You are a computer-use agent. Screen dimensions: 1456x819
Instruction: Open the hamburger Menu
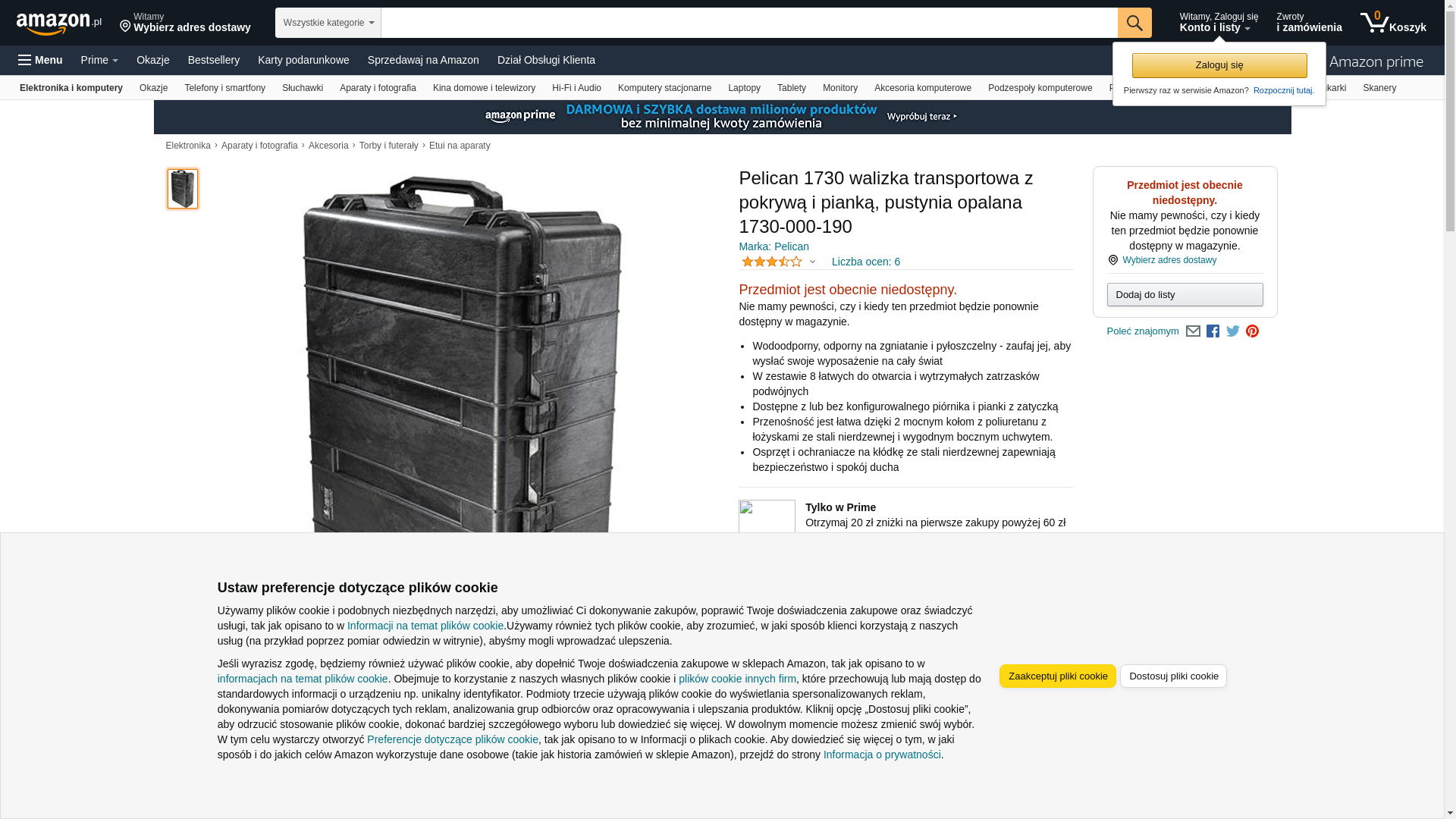point(40,60)
